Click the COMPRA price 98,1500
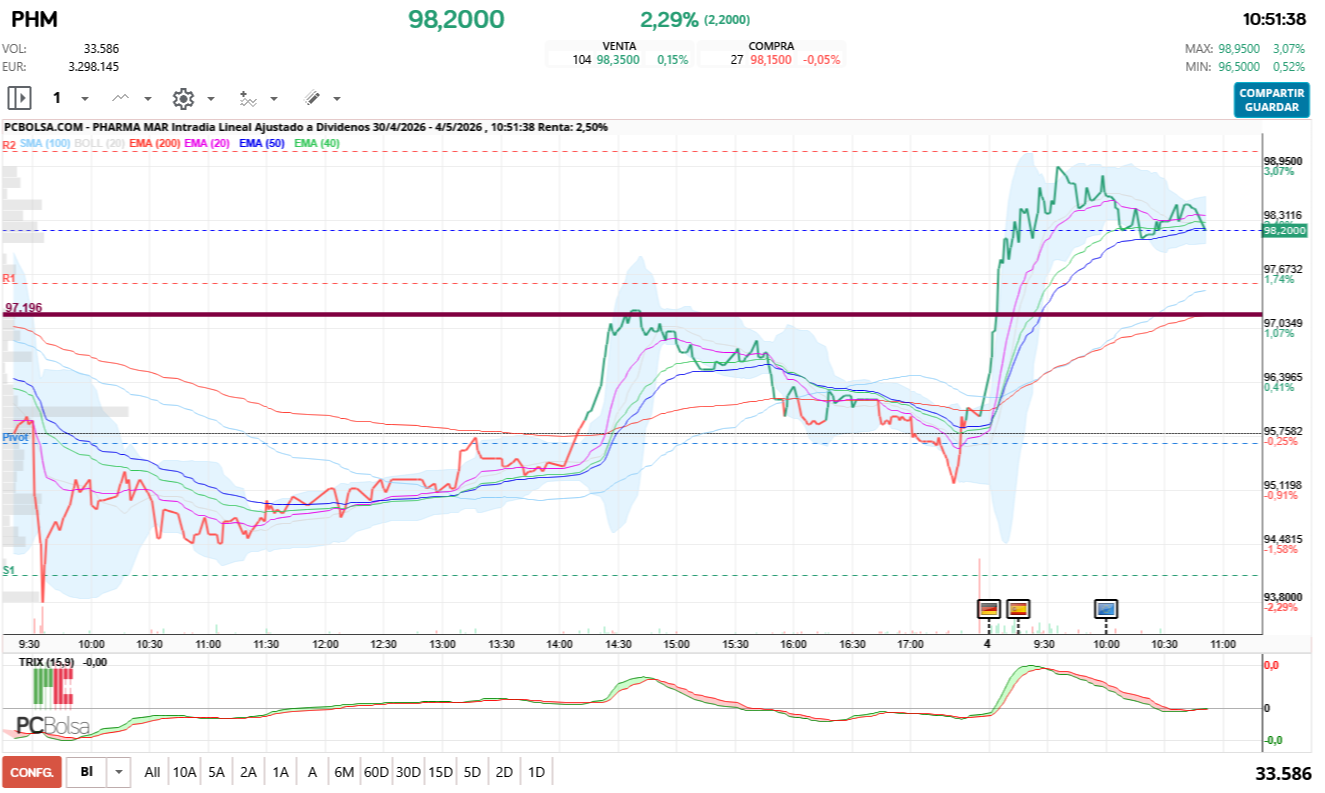 771,60
